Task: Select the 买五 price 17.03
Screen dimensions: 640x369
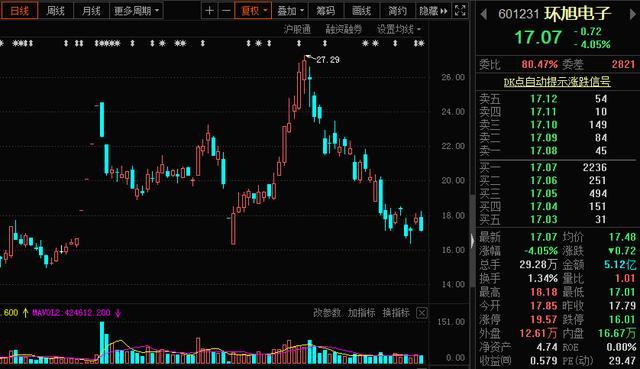Action: click(x=544, y=220)
